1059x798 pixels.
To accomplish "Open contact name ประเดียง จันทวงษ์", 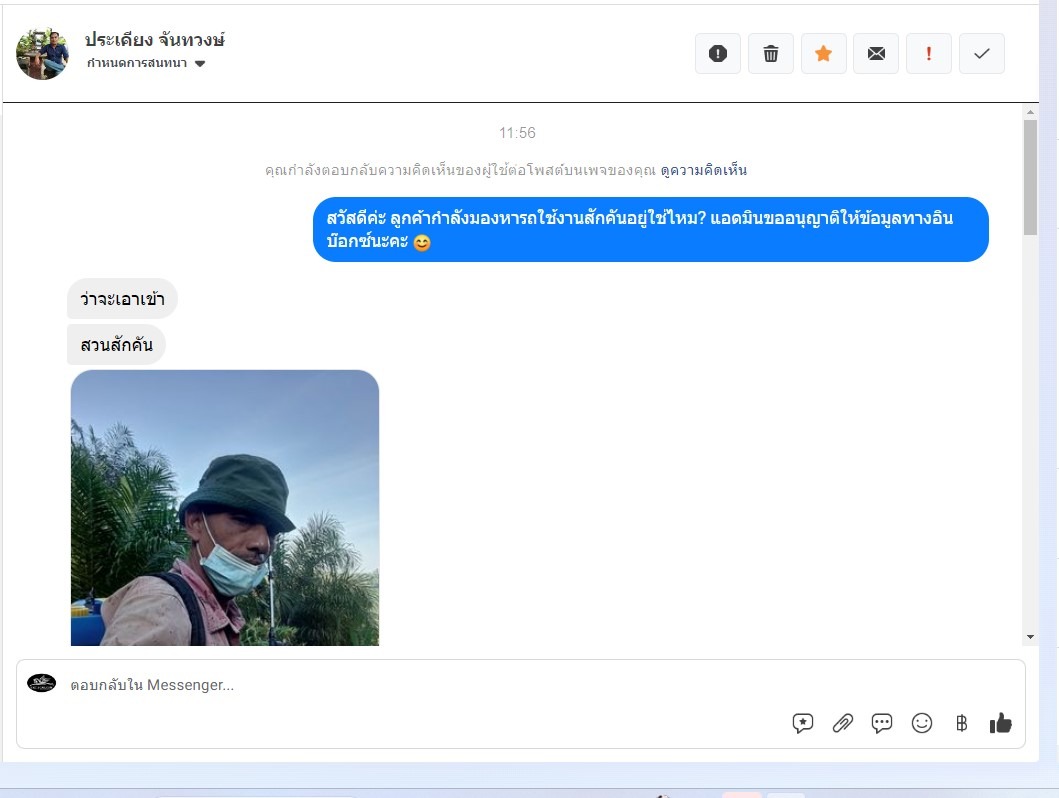I will [155, 40].
